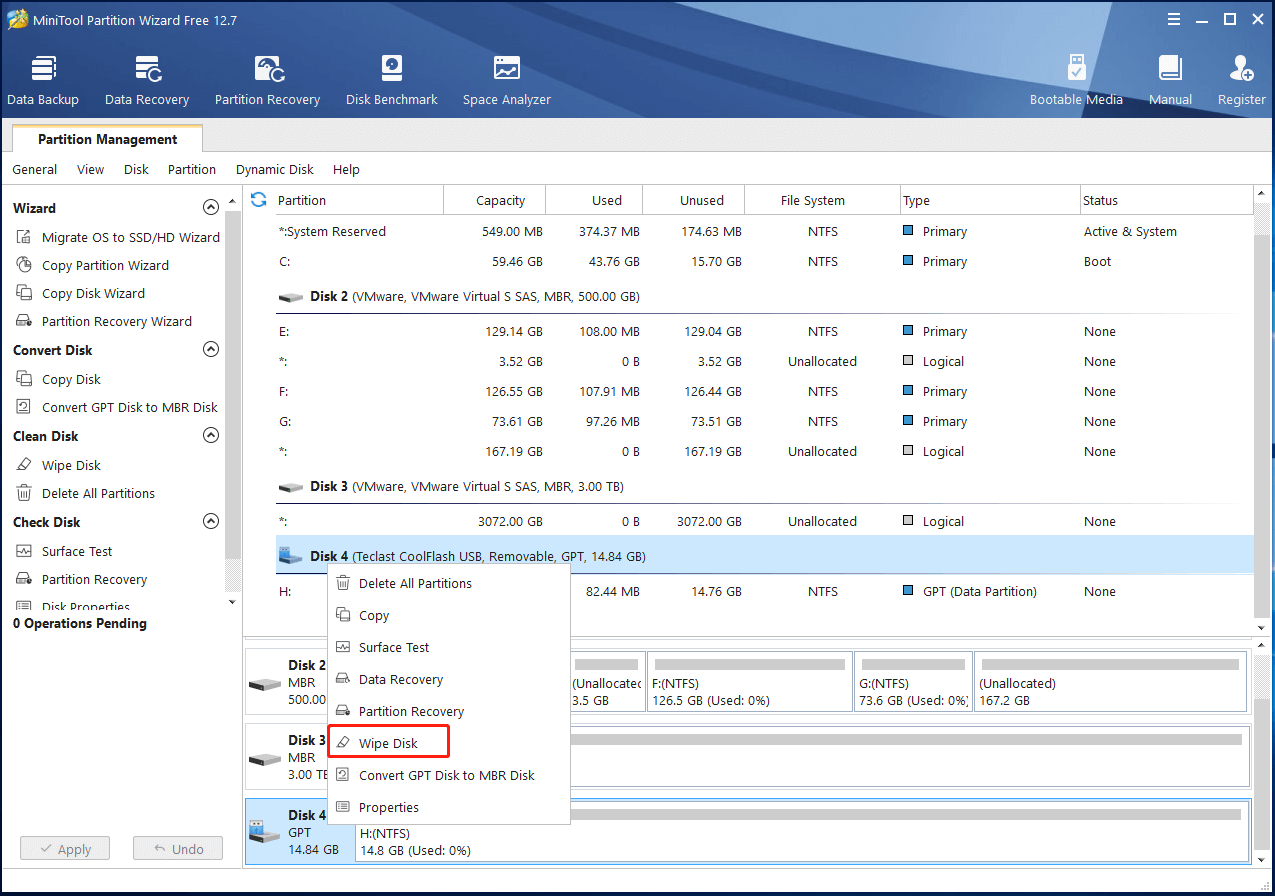Click the sidebar scroll down arrow
1275x896 pixels.
coord(233,602)
